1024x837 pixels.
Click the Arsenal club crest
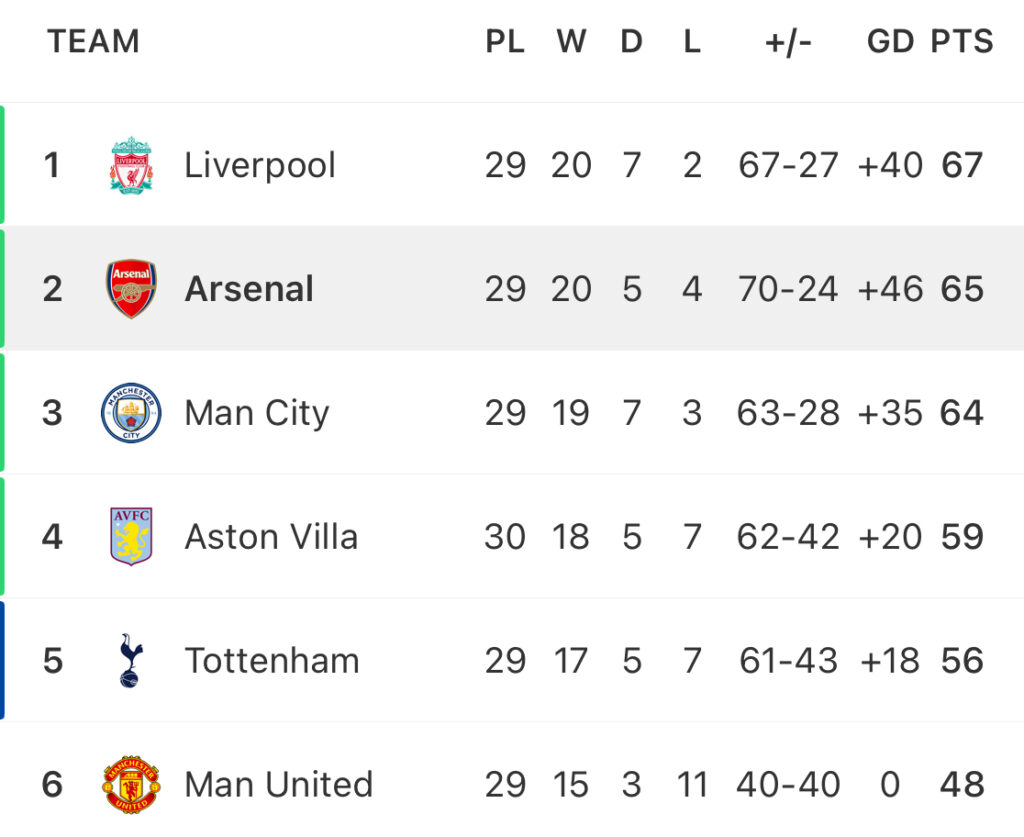(131, 289)
